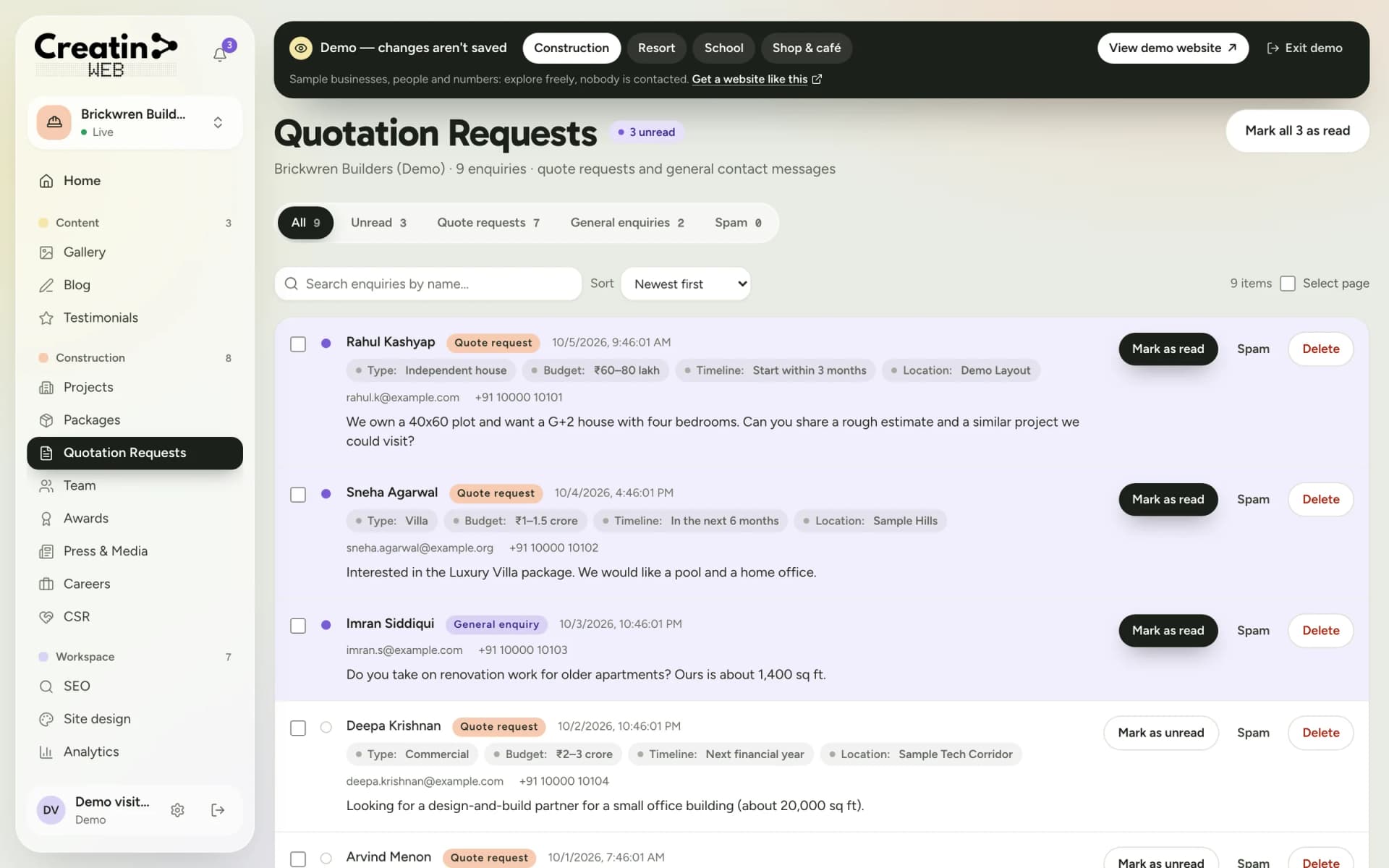
Task: Check the Imran Siddiqui enquiry checkbox
Action: (x=298, y=626)
